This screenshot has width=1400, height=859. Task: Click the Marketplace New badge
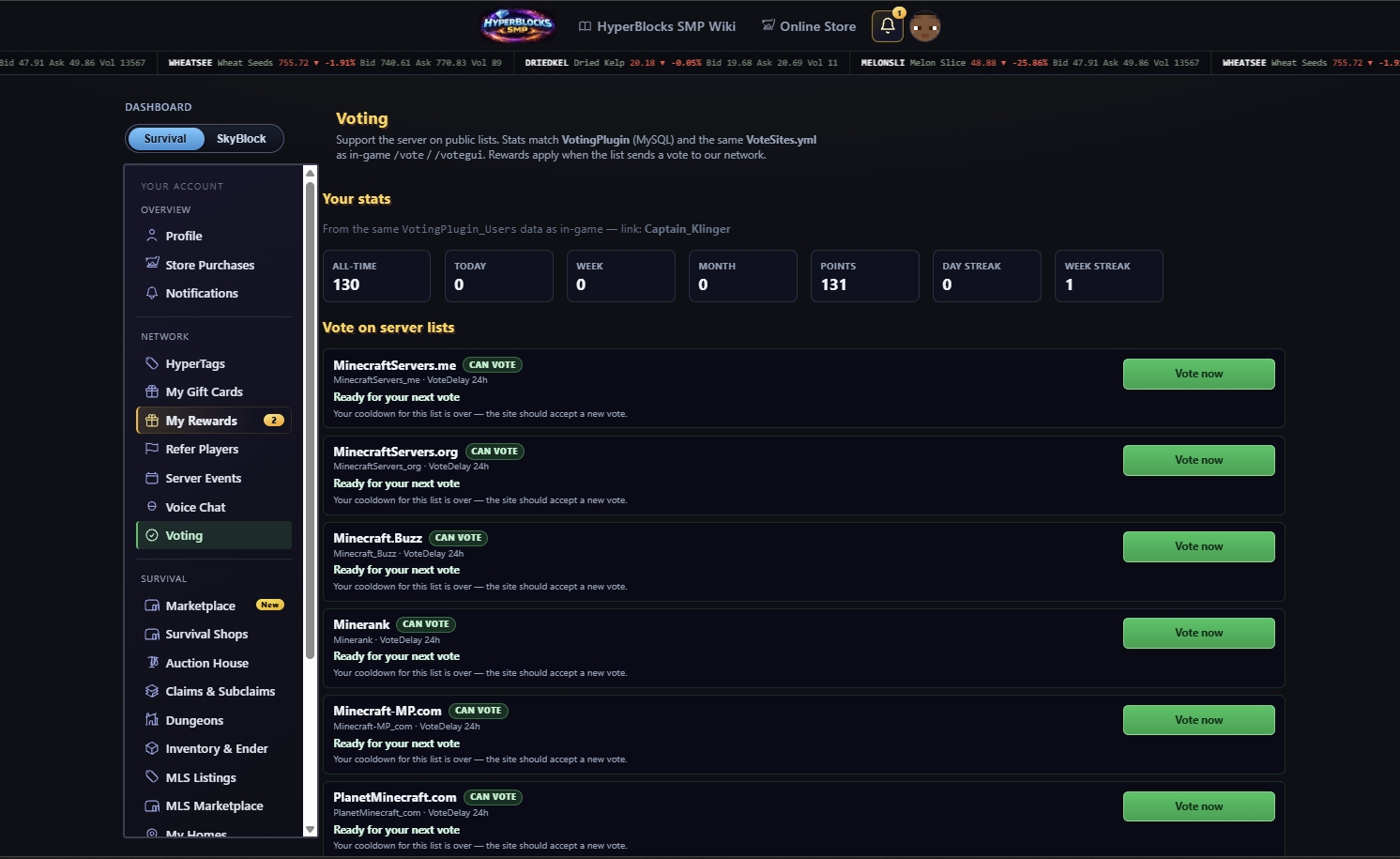[x=270, y=606]
